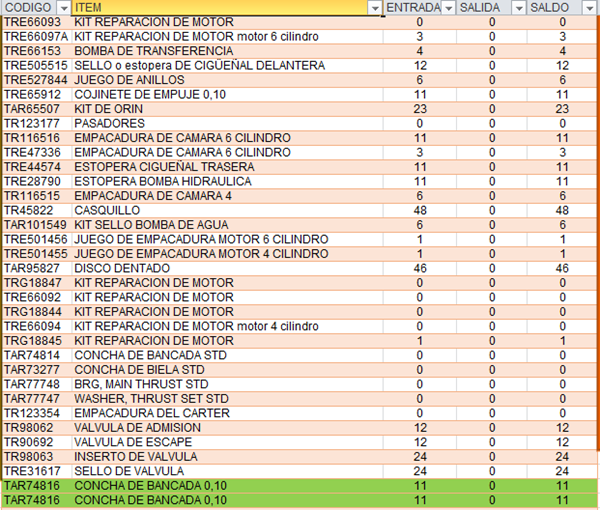This screenshot has width=600, height=510.
Task: Click code cell TAR65507
Action: point(37,109)
